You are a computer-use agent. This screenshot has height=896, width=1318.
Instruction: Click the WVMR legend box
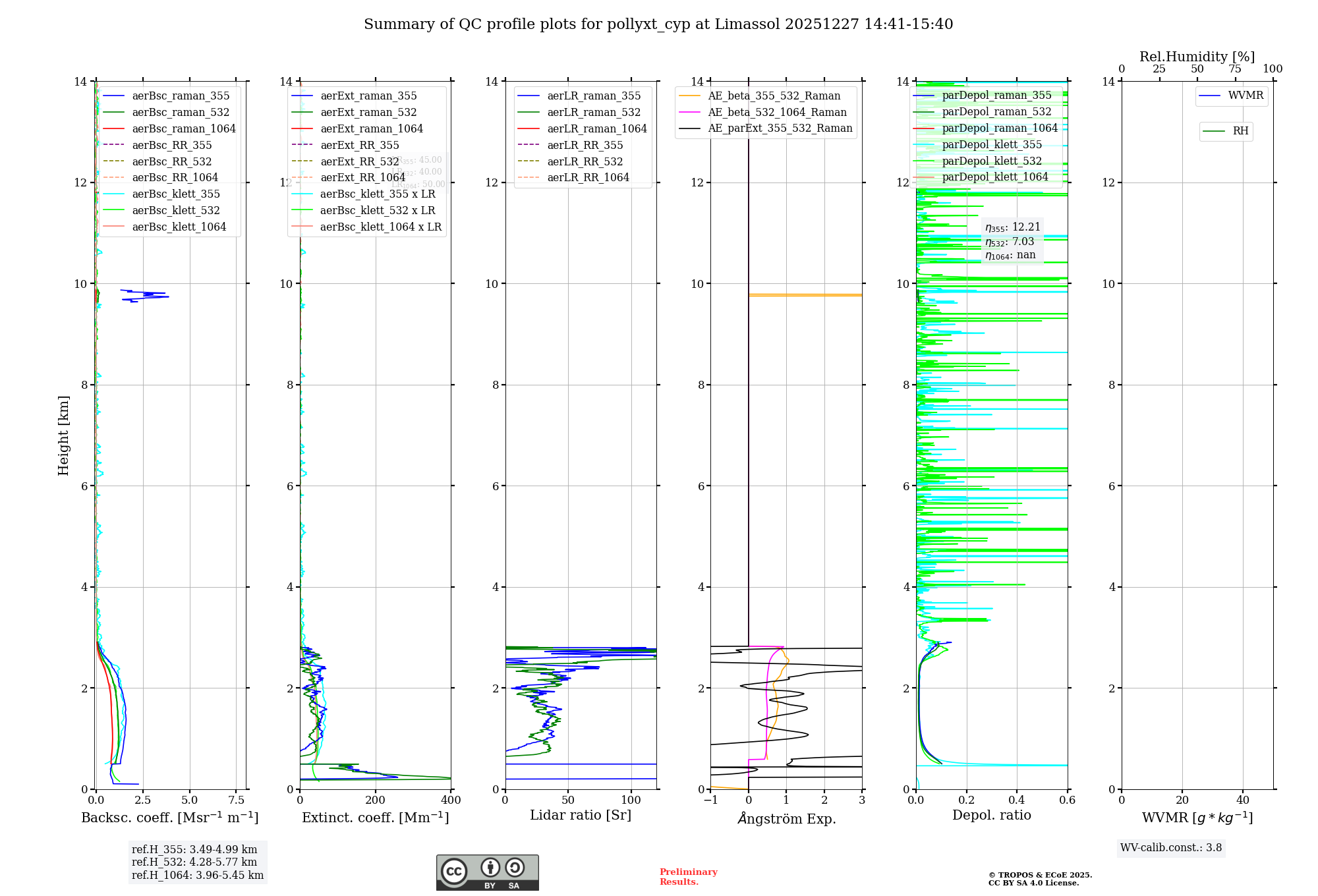[1231, 96]
